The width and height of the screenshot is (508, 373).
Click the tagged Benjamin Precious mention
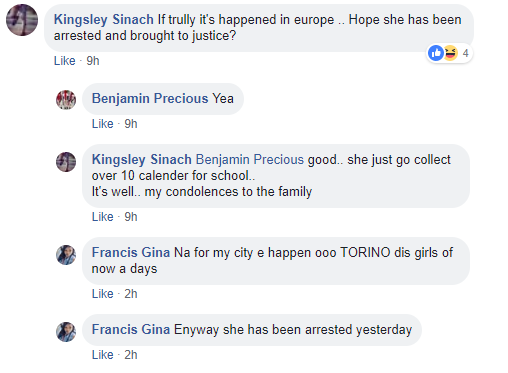click(250, 160)
